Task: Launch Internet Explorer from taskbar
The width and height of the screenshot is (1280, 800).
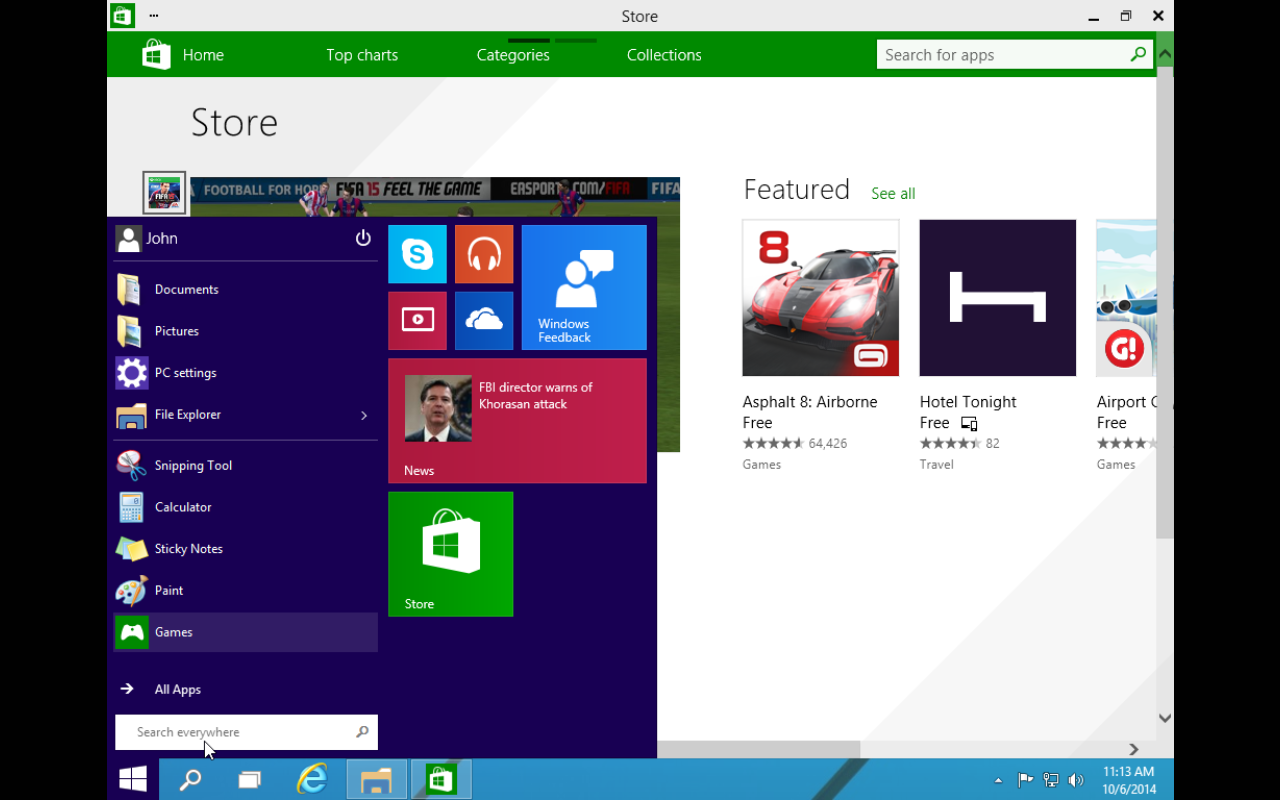Action: pyautogui.click(x=313, y=779)
